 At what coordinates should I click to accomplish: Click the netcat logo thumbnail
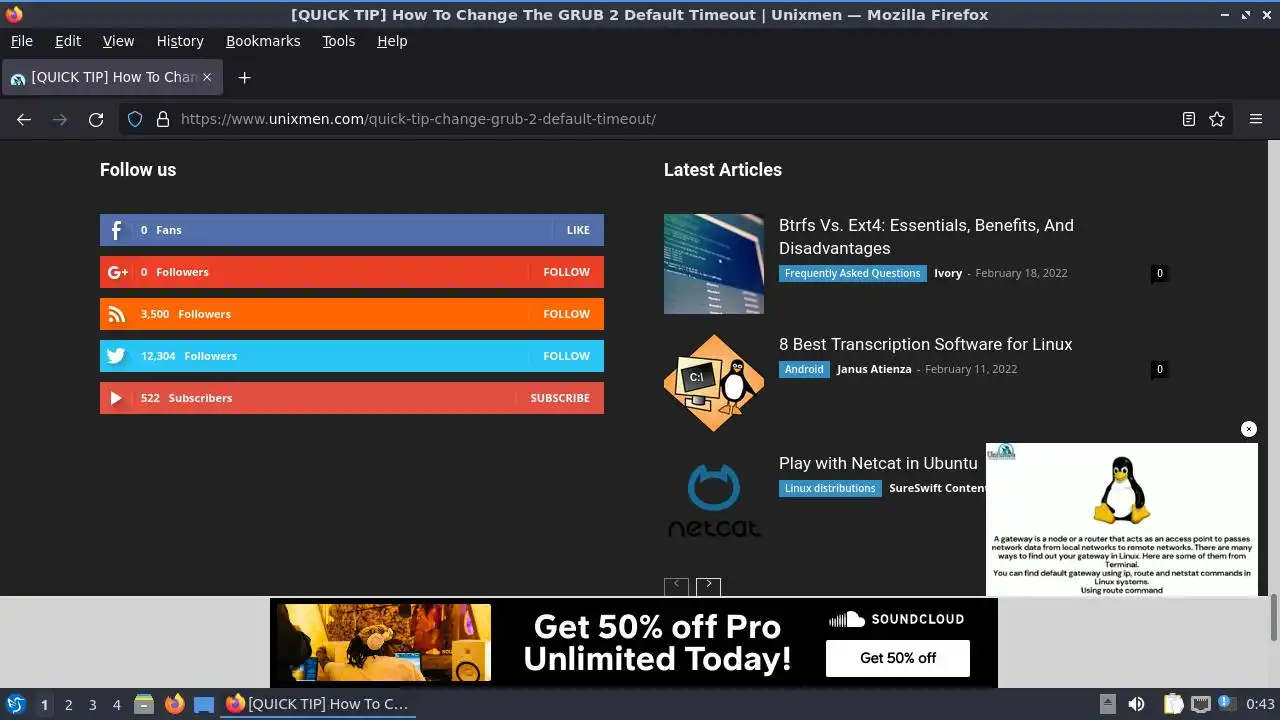pos(714,502)
